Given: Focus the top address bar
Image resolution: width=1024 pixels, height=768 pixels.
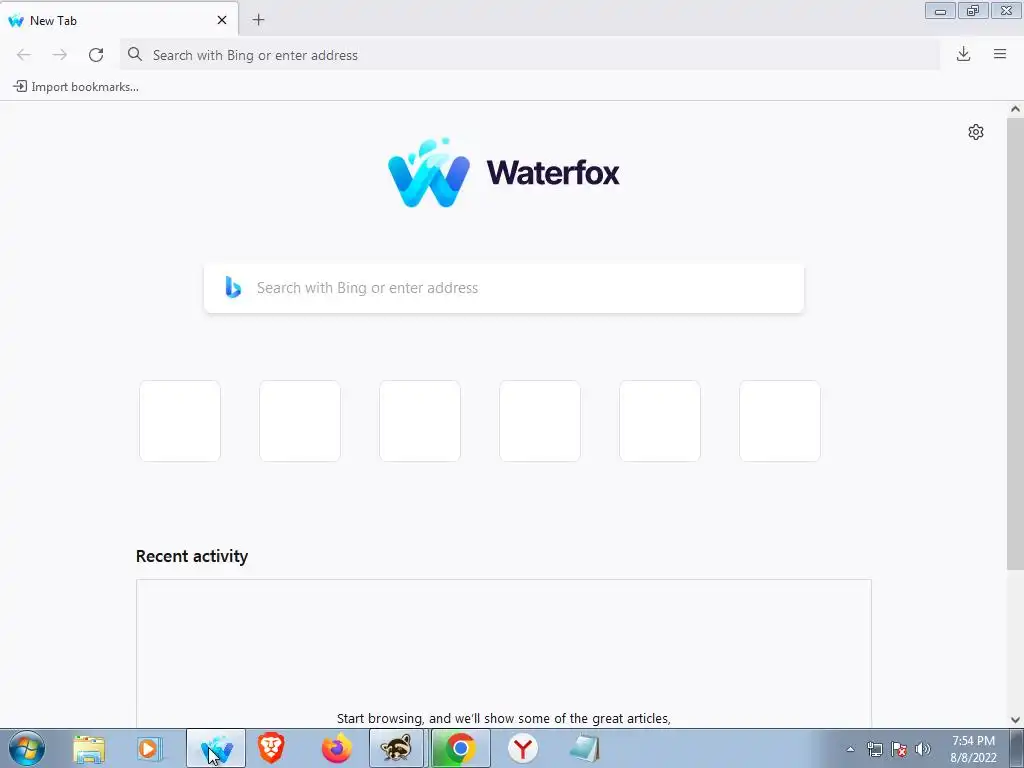Looking at the screenshot, I should pos(530,55).
